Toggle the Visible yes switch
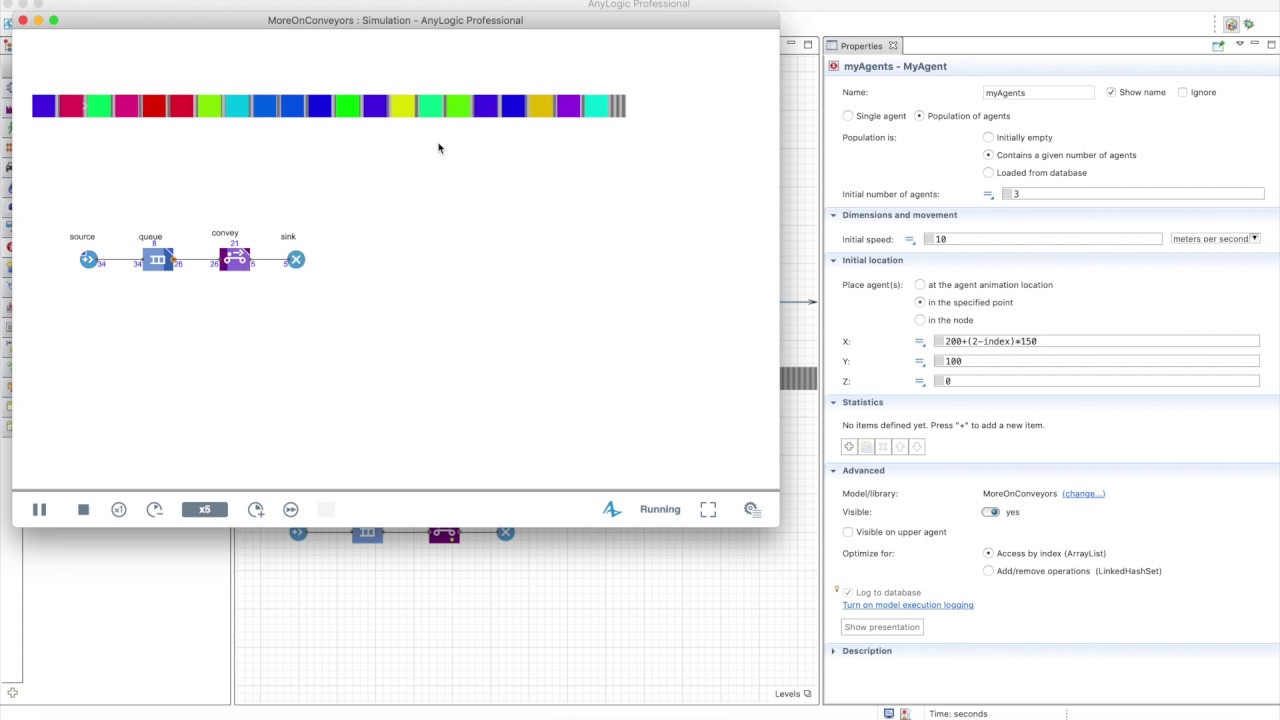1280x720 pixels. 990,512
